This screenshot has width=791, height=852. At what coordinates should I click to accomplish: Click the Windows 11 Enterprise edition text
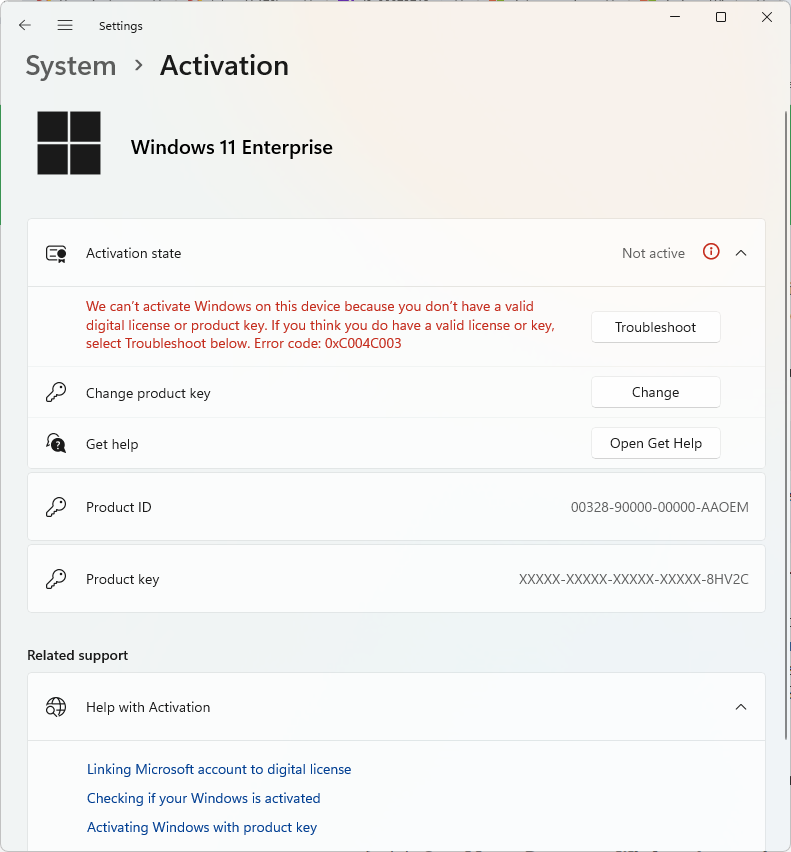coord(232,147)
